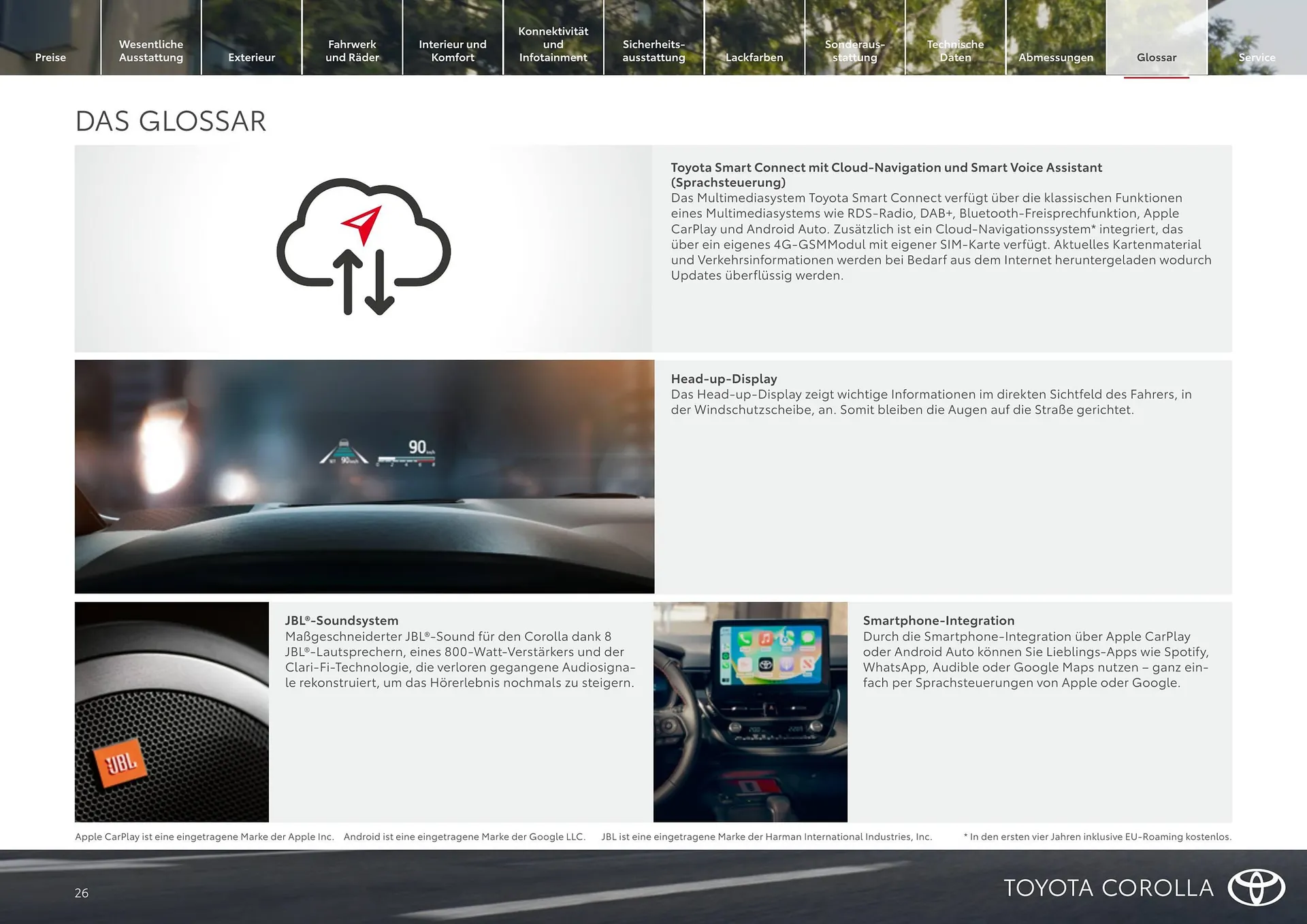Switch to the Preise tab
1307x924 pixels.
[50, 57]
